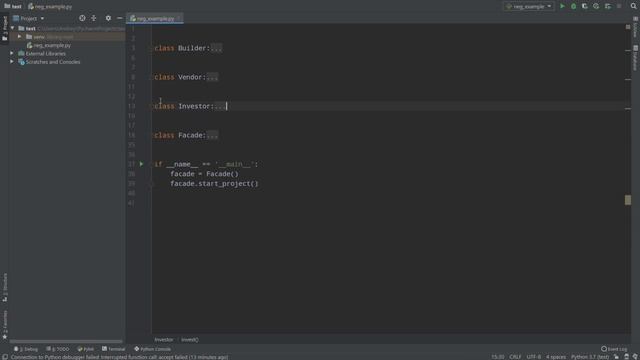Viewport: 640px width, 360px height.
Task: Click the horizontal scrollbar of Project panel
Action: [66, 341]
